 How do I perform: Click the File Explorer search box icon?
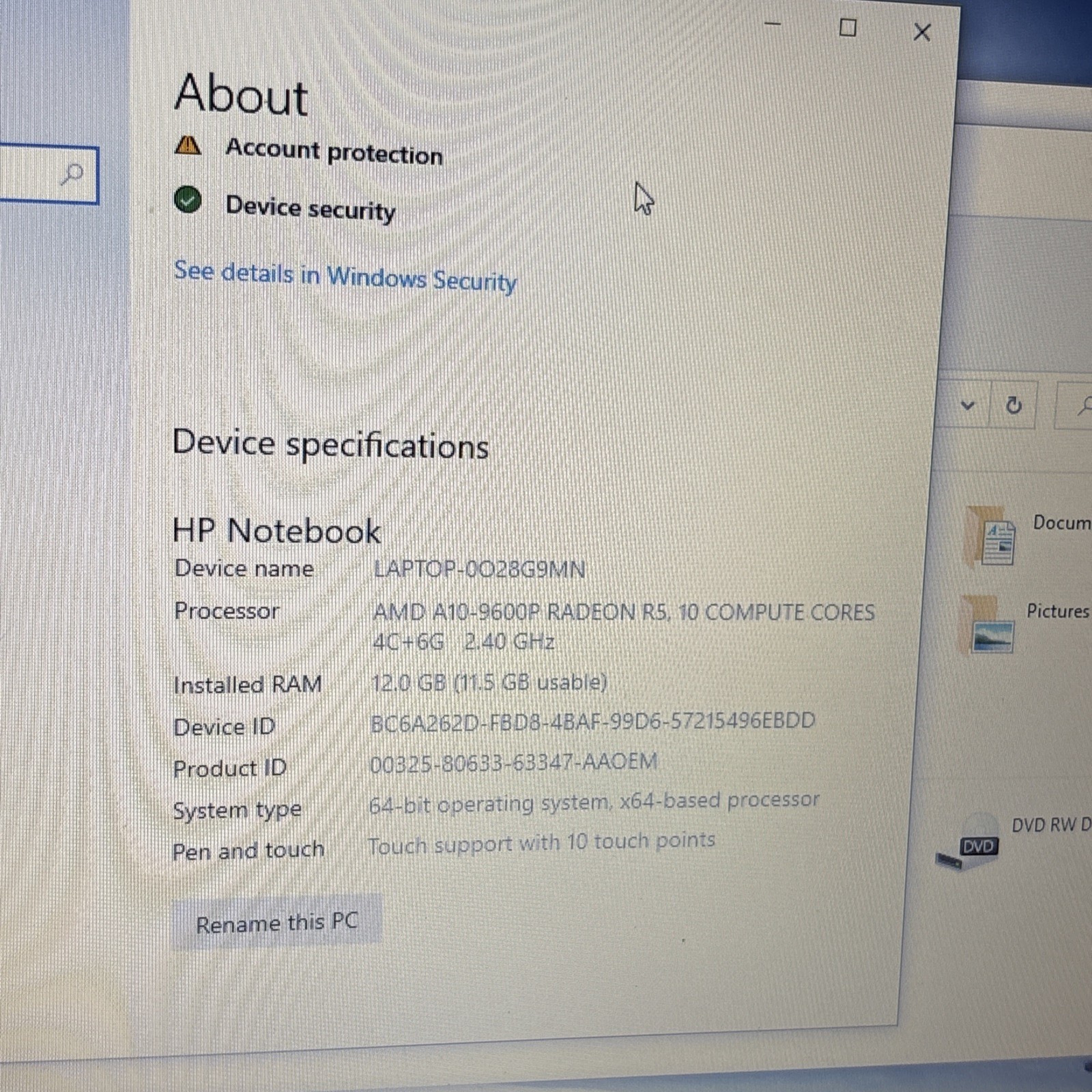click(x=1084, y=406)
